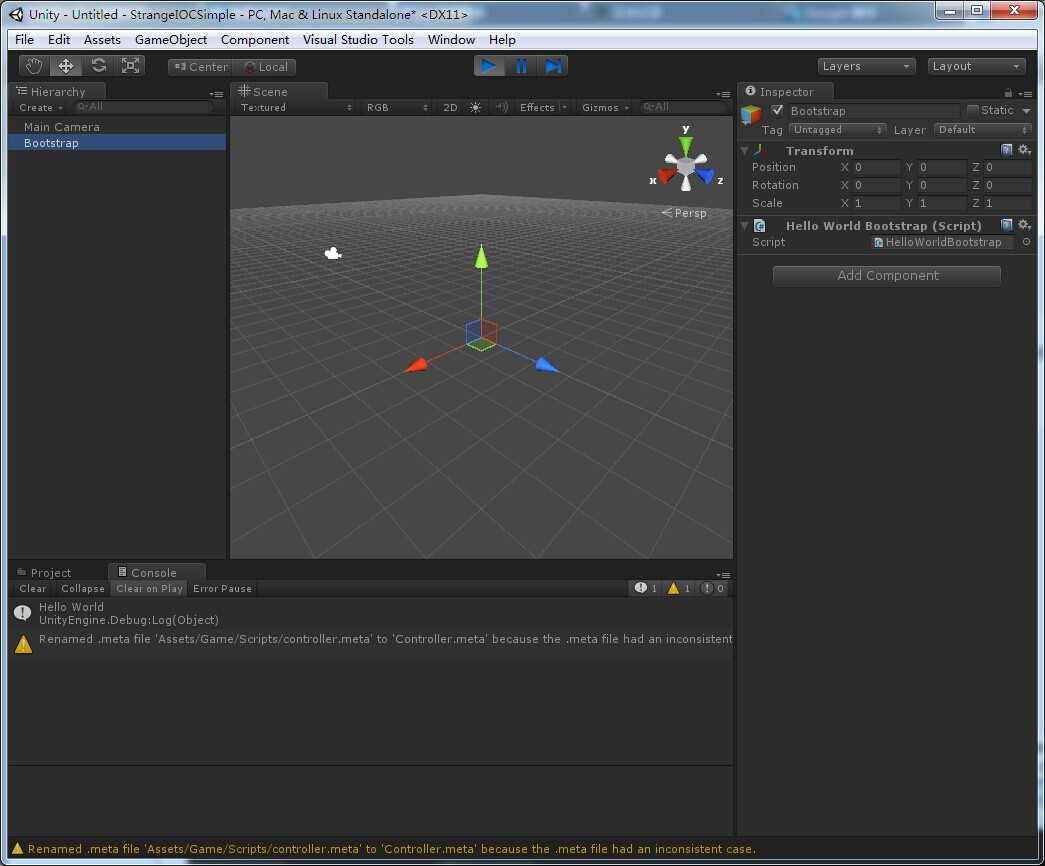Open the Layer Default dropdown

[x=983, y=129]
